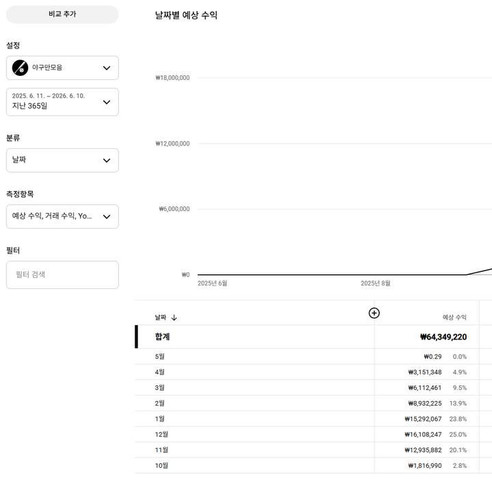Click the 예상 수익 column header
The image size is (492, 500).
click(454, 317)
